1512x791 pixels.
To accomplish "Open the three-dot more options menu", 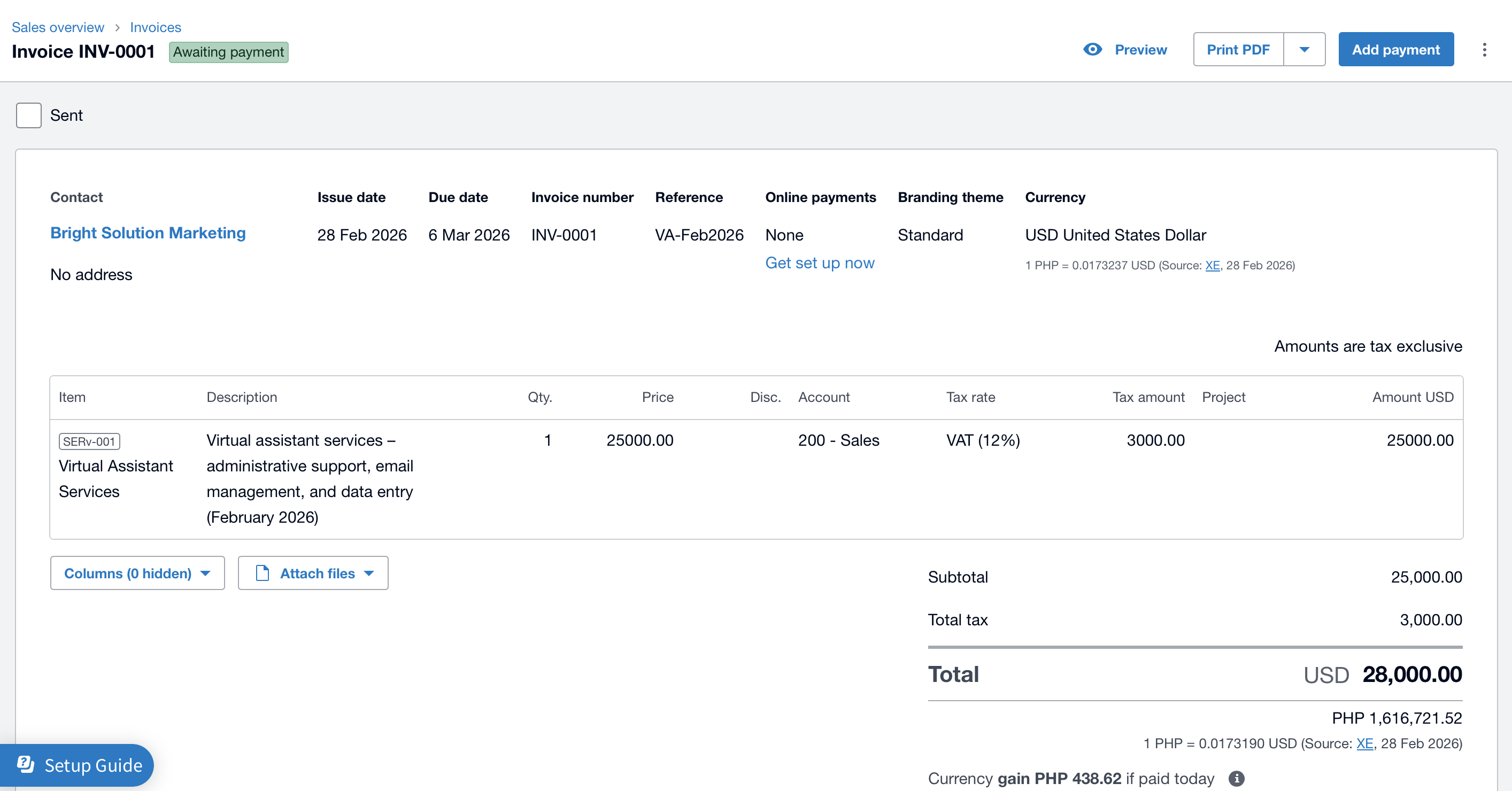I will pos(1484,50).
